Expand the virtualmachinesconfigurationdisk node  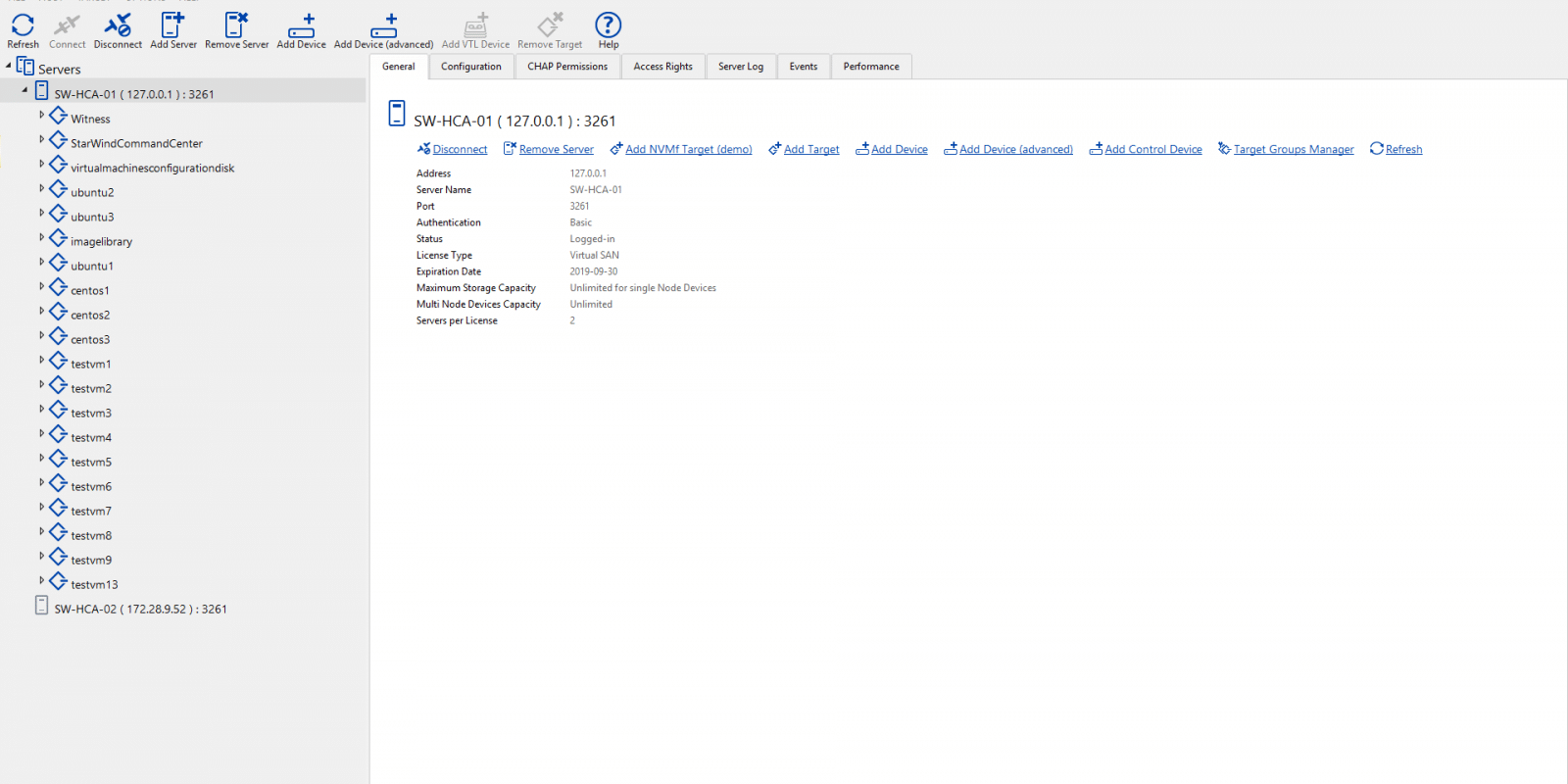pos(41,164)
